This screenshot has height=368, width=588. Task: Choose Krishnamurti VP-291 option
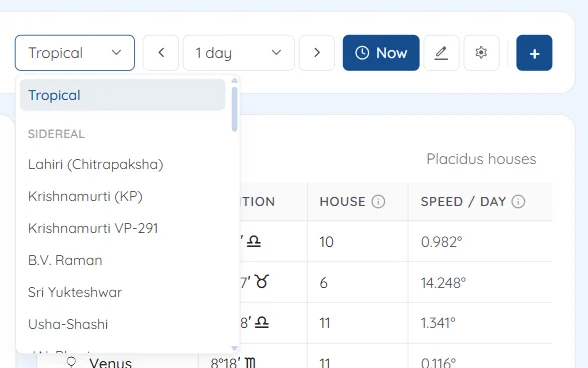coord(123,228)
